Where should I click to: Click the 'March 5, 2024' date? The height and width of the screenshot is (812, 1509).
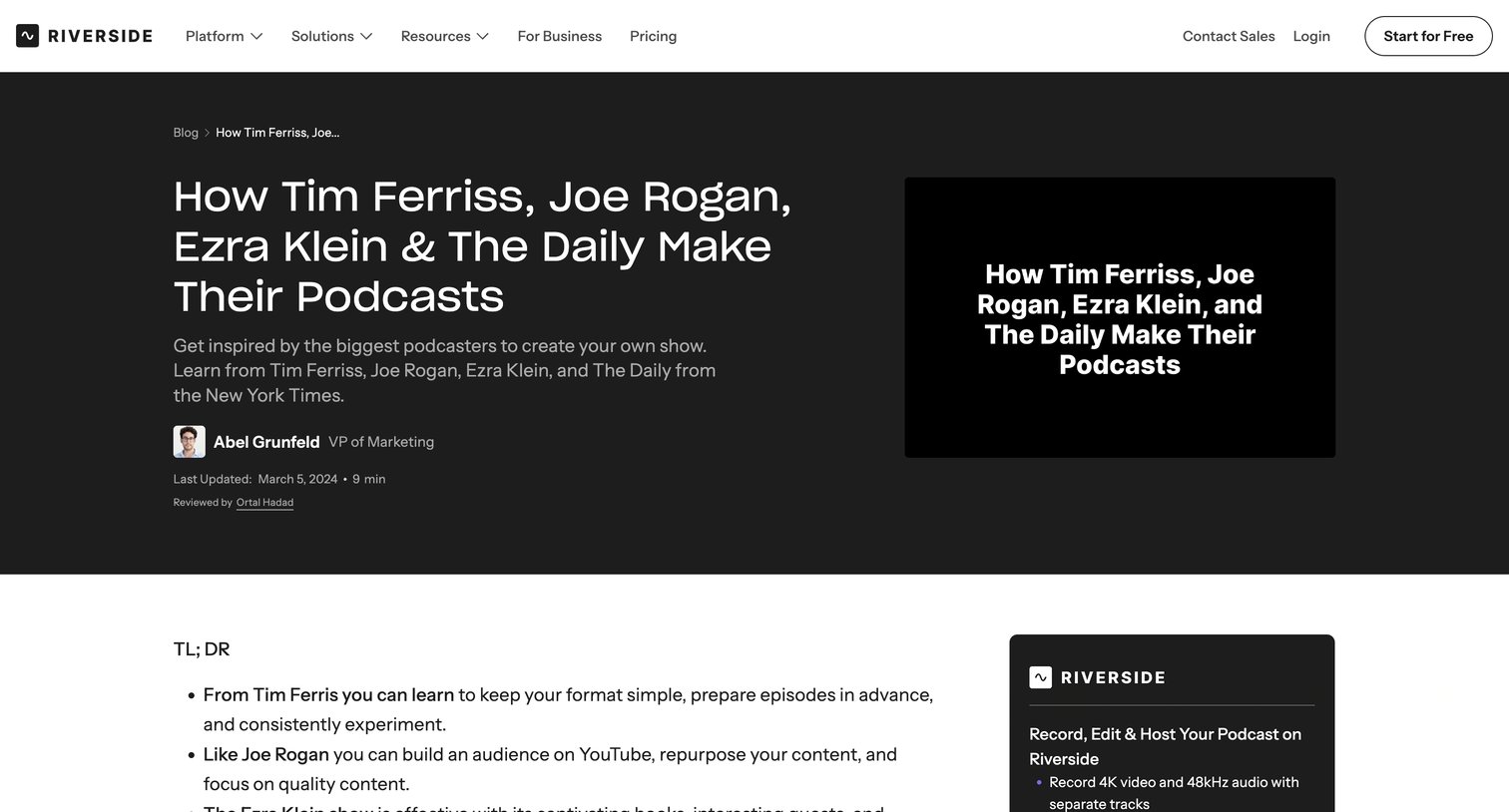point(297,479)
